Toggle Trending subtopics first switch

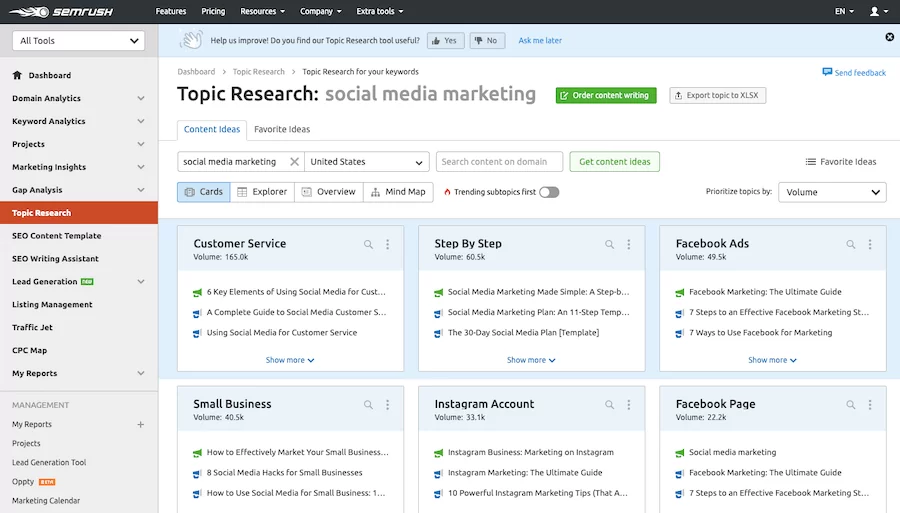click(x=549, y=192)
